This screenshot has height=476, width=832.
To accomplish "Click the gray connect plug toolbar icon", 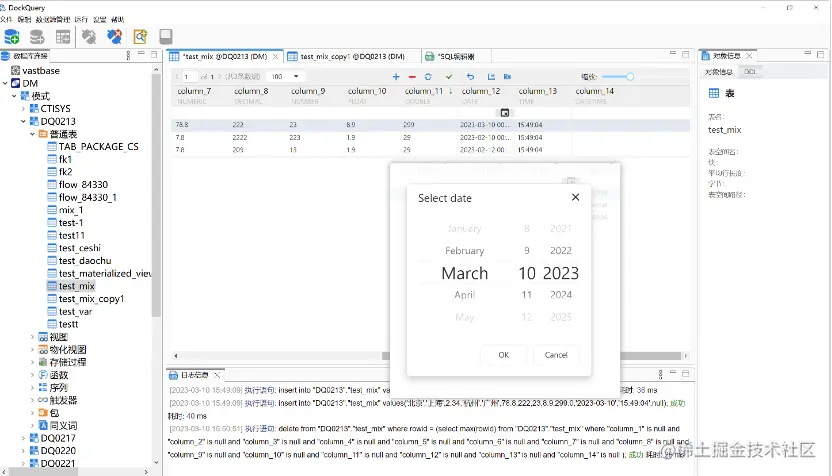I will (89, 37).
